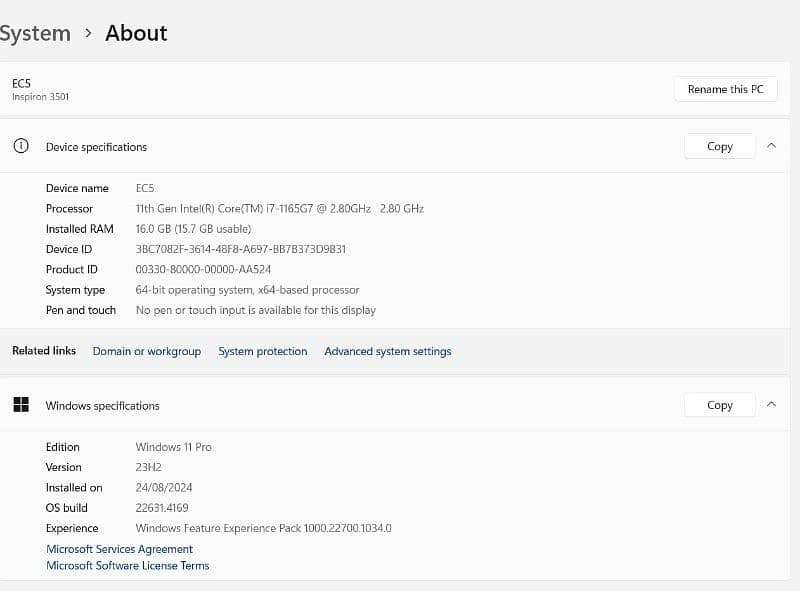
Task: Copy the Device specifications details
Action: click(719, 146)
